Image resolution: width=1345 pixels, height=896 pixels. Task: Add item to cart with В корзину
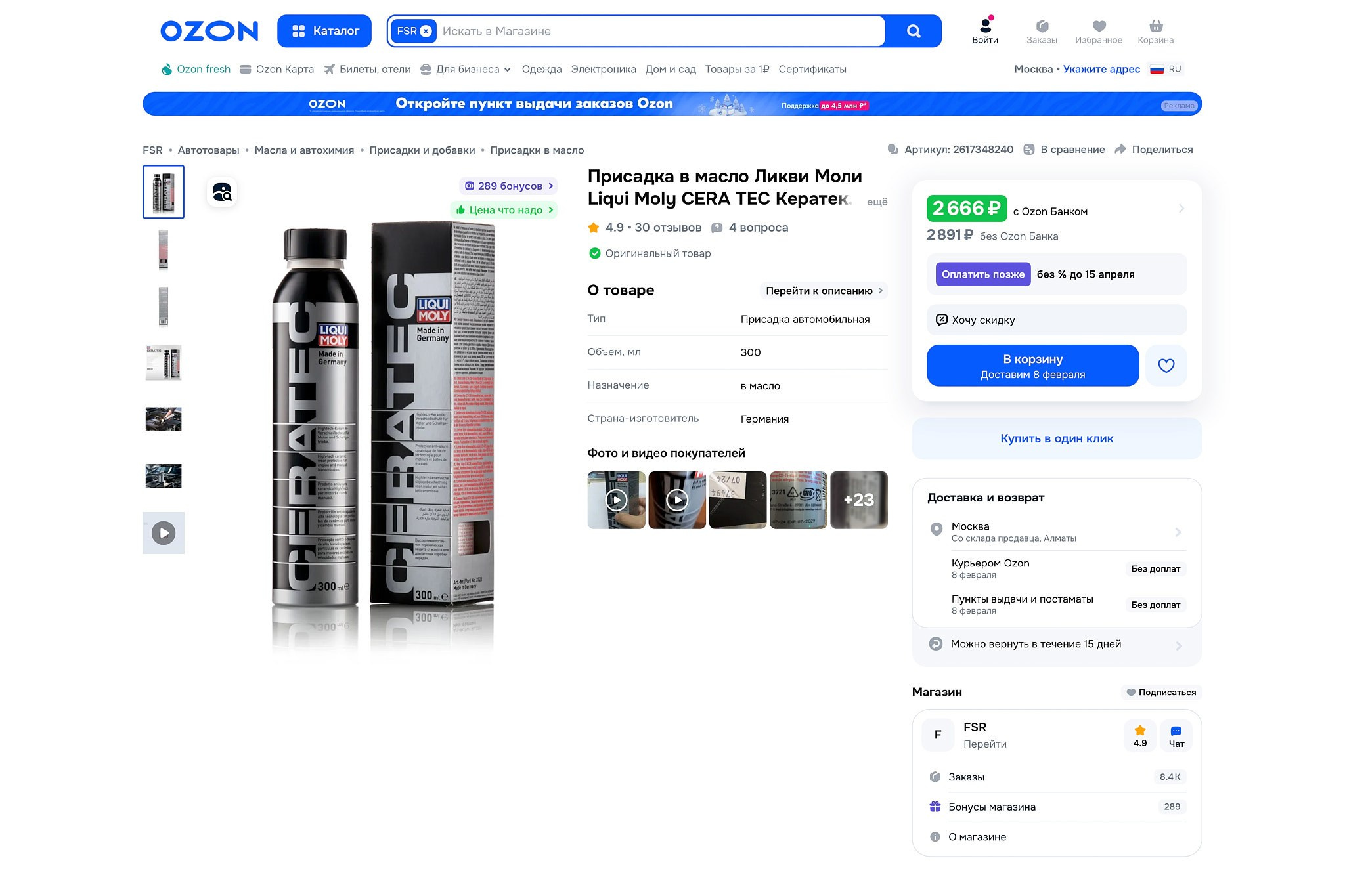click(x=1032, y=365)
